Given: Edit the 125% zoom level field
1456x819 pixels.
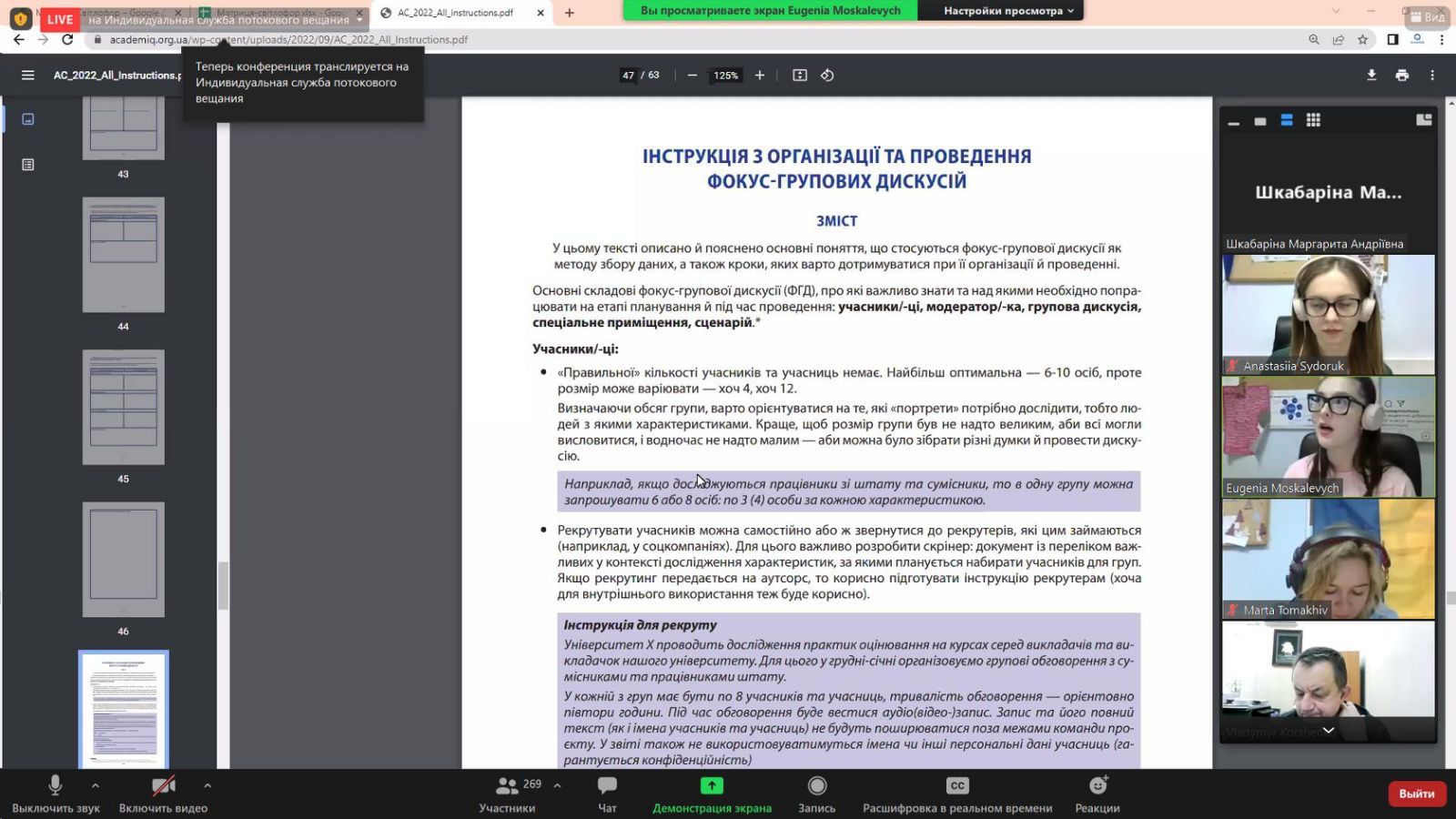Looking at the screenshot, I should point(726,76).
